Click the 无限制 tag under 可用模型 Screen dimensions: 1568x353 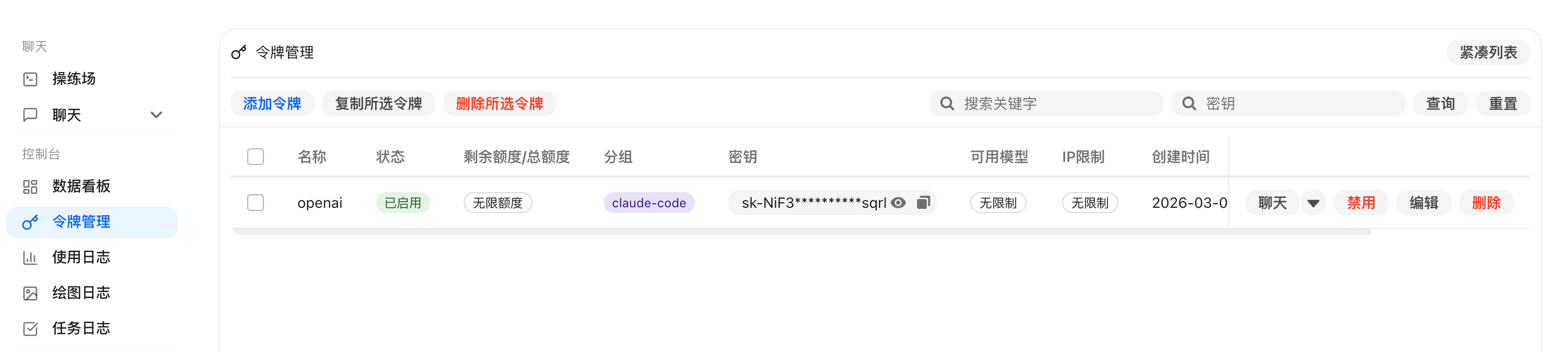click(998, 203)
